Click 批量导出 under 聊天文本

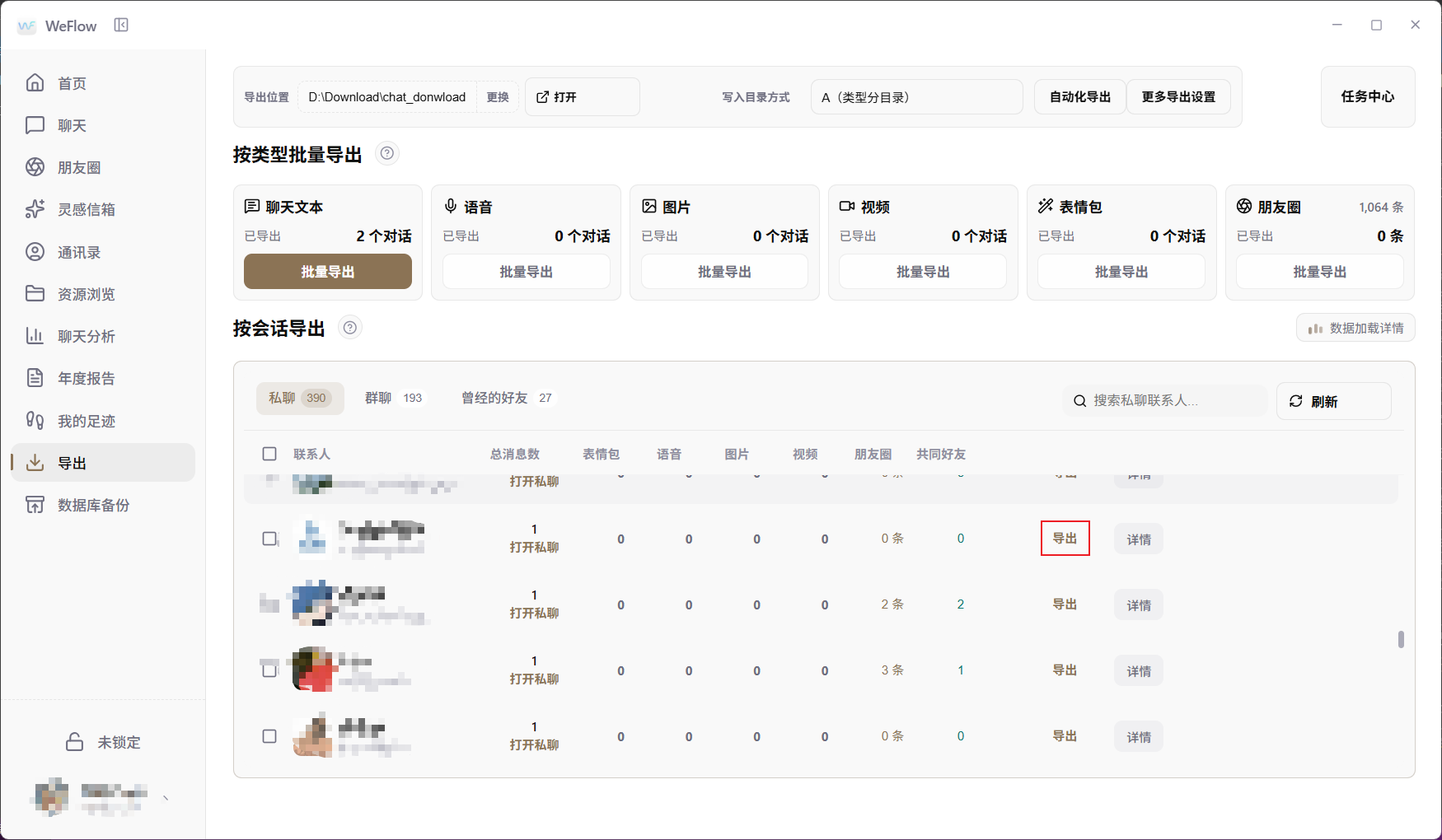(328, 272)
